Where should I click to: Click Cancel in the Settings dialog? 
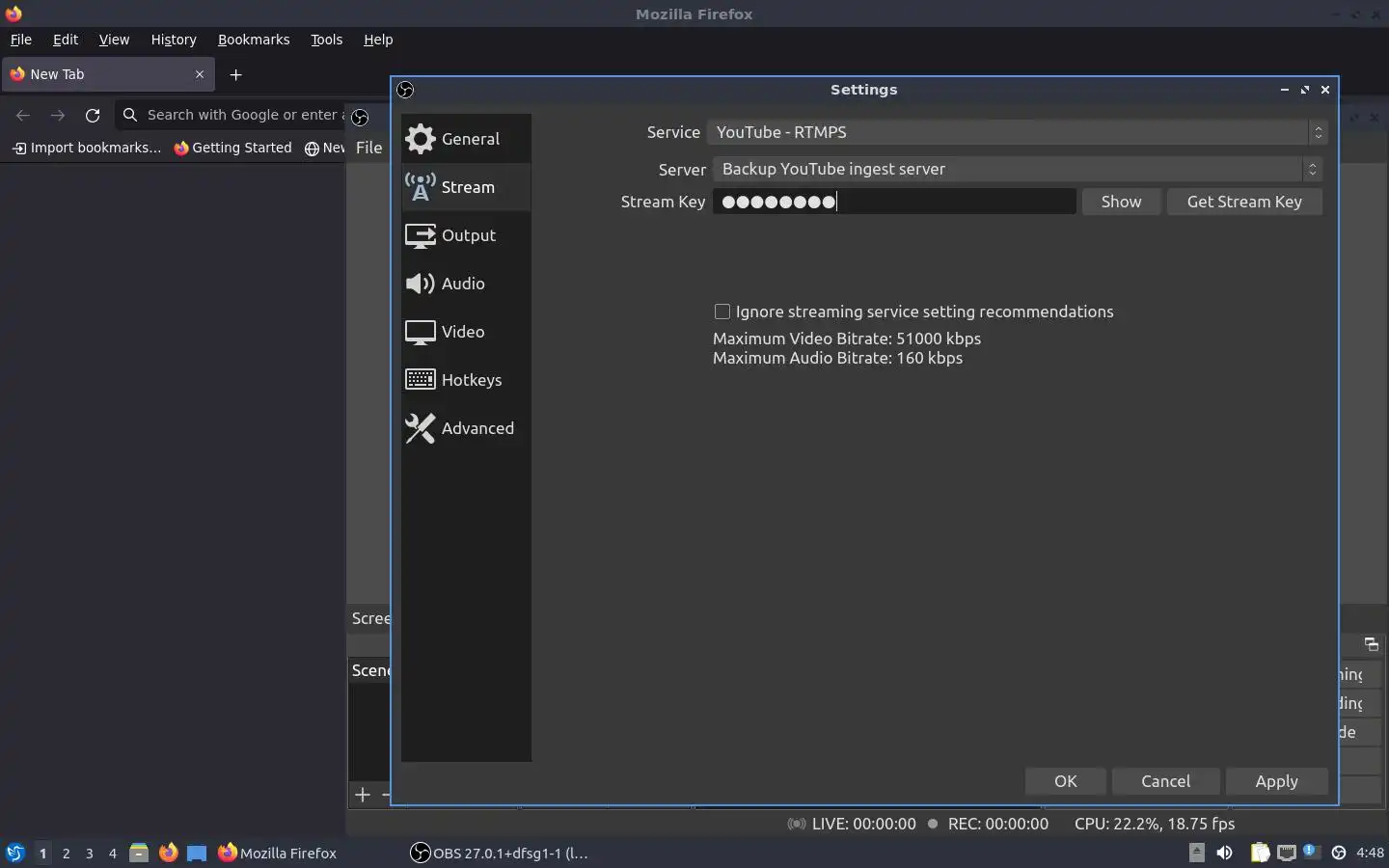click(x=1165, y=781)
